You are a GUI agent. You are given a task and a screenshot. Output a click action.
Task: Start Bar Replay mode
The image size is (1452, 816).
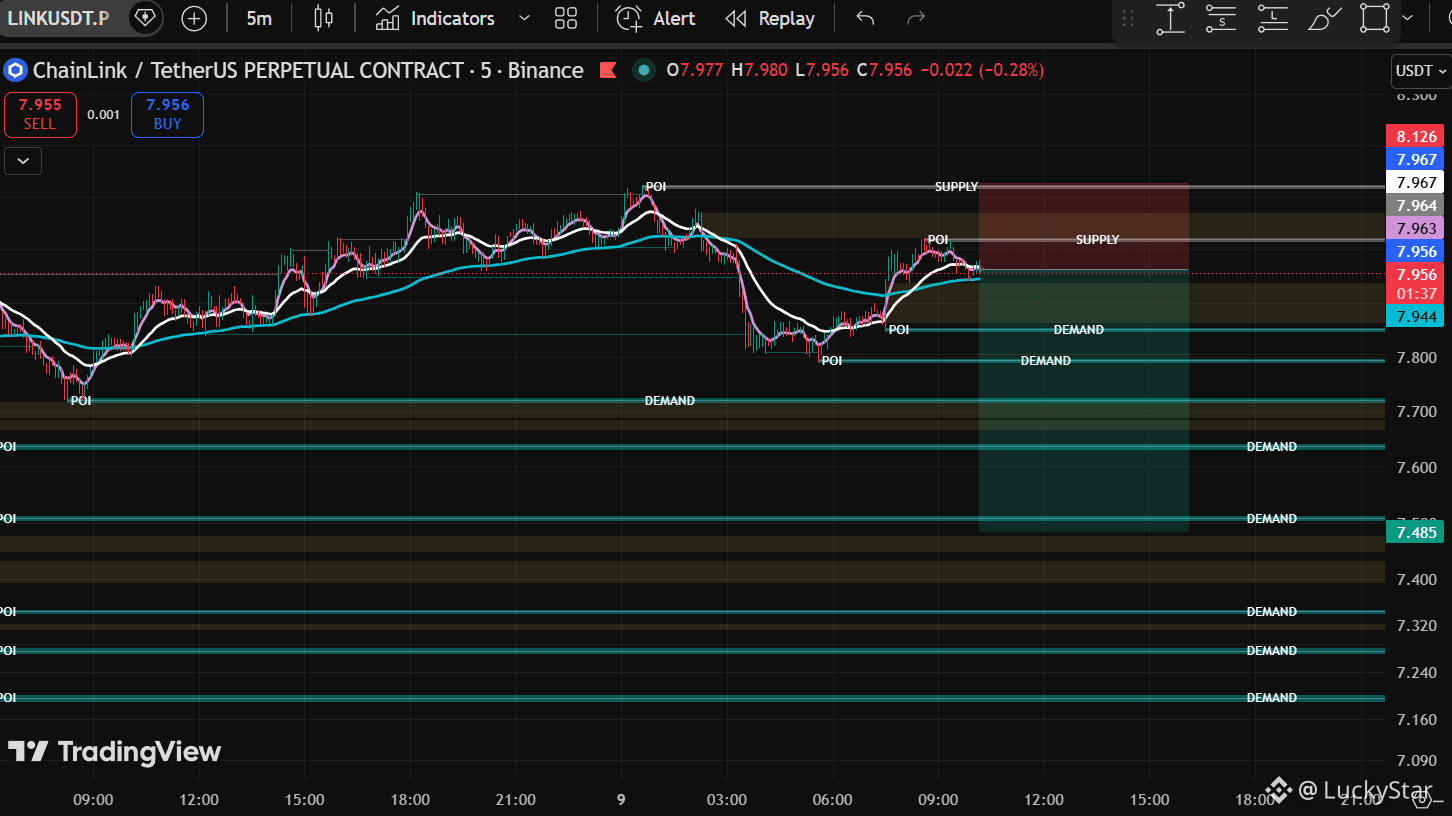(x=769, y=18)
